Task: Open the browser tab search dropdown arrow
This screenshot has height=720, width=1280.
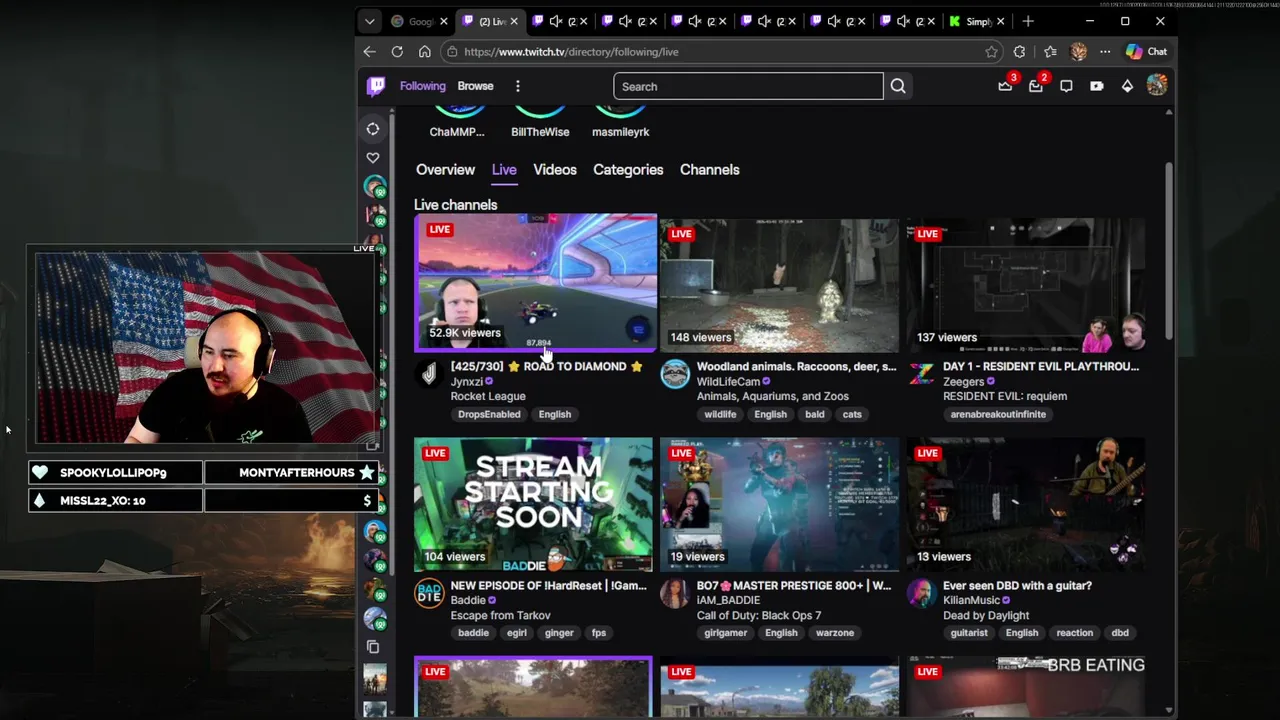Action: point(370,21)
